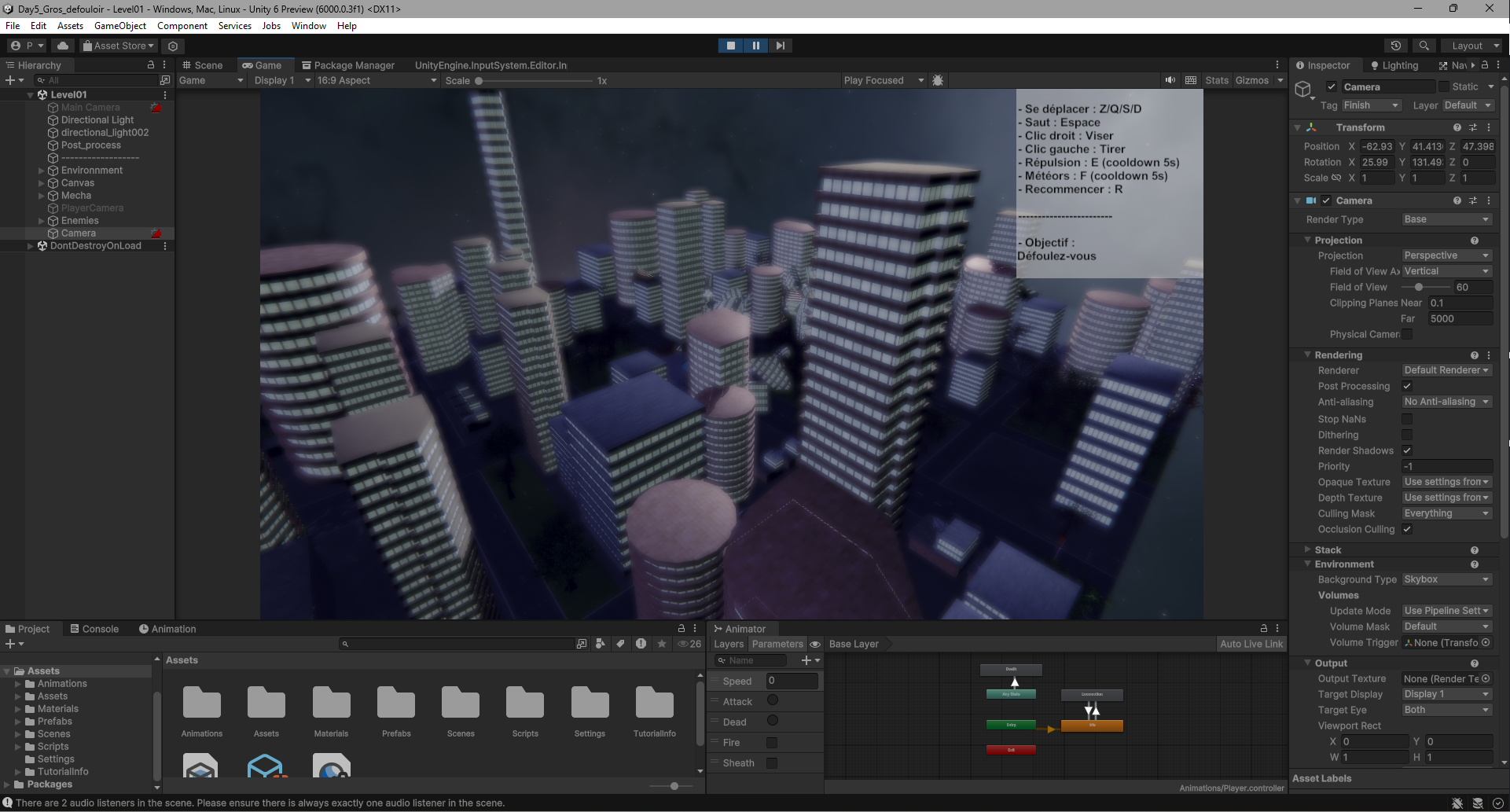Click the Auto Live Link button
The height and width of the screenshot is (812, 1510).
pos(1251,644)
